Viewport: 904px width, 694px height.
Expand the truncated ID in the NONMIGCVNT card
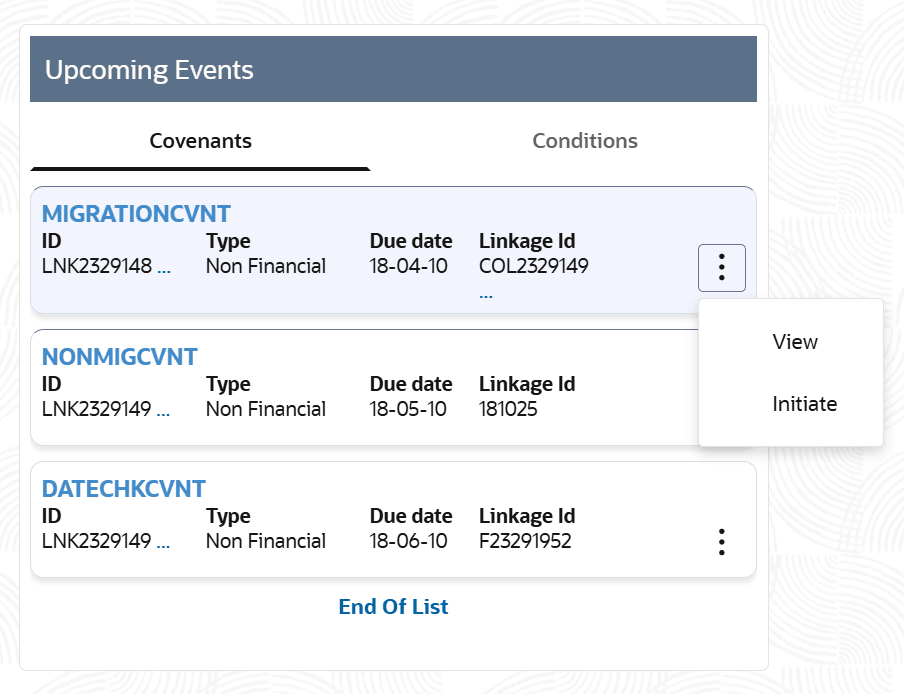tap(164, 410)
